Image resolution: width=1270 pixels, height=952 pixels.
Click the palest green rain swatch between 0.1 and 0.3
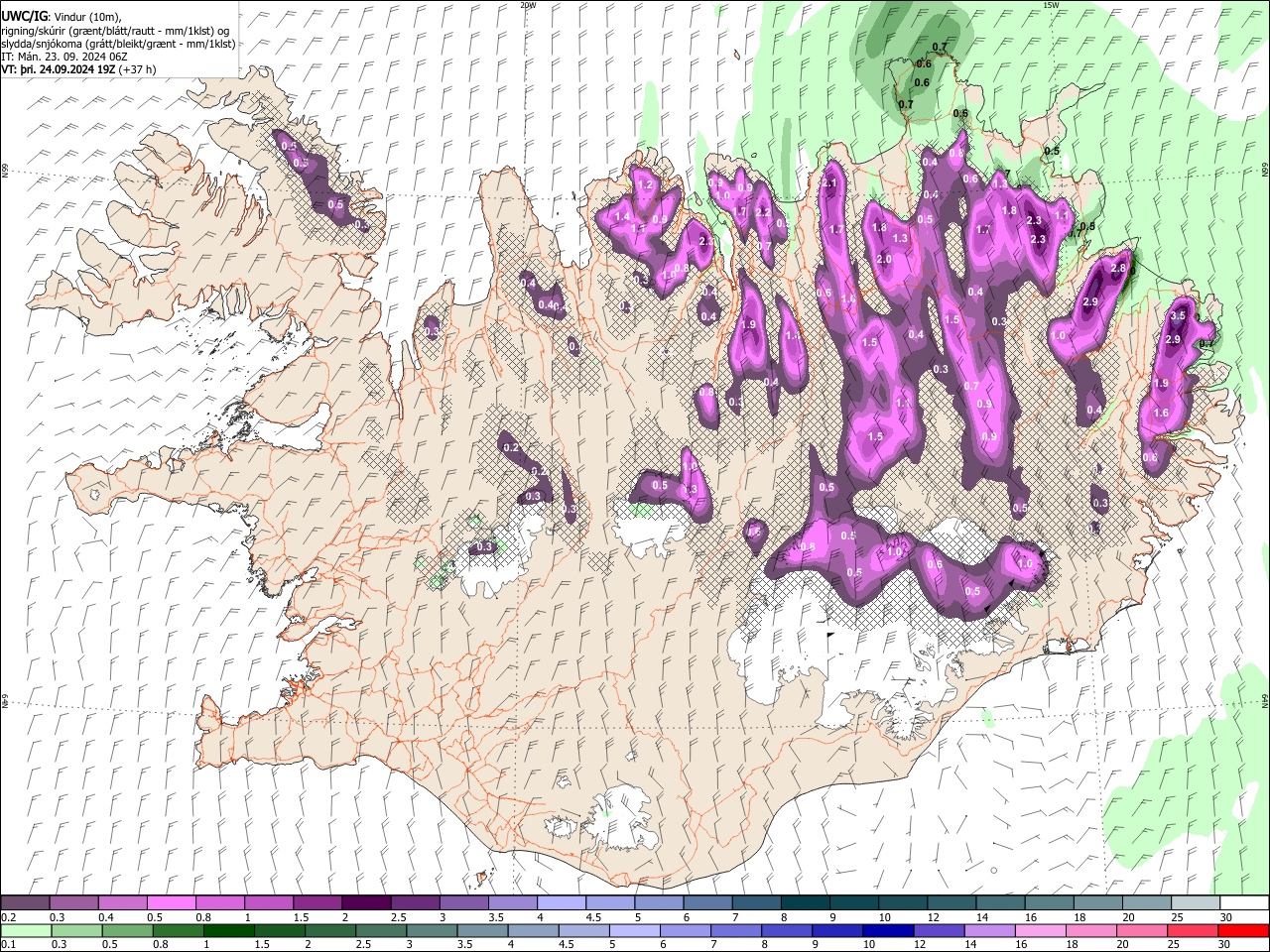[25, 930]
